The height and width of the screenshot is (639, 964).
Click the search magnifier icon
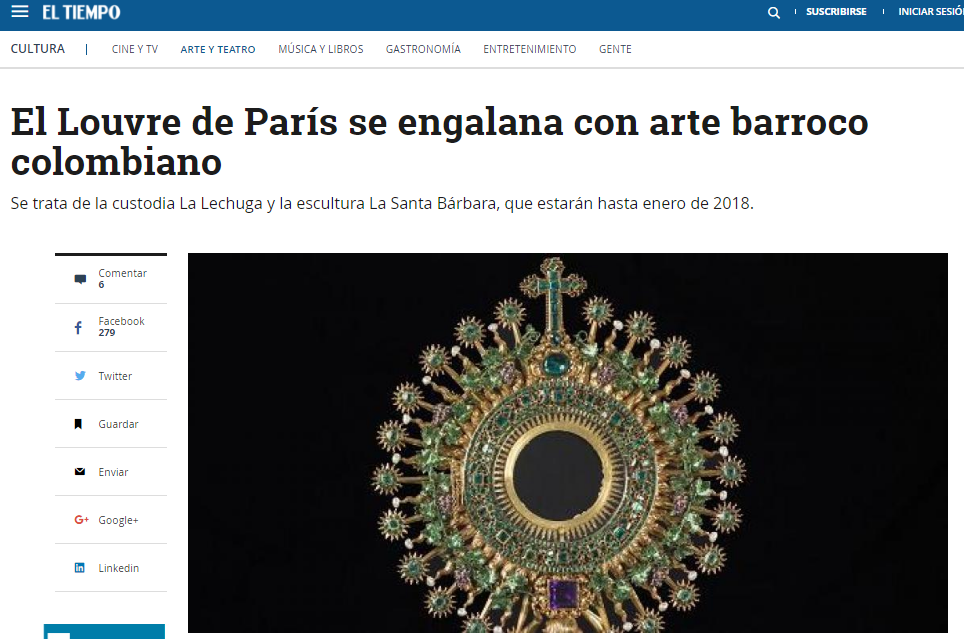coord(773,12)
